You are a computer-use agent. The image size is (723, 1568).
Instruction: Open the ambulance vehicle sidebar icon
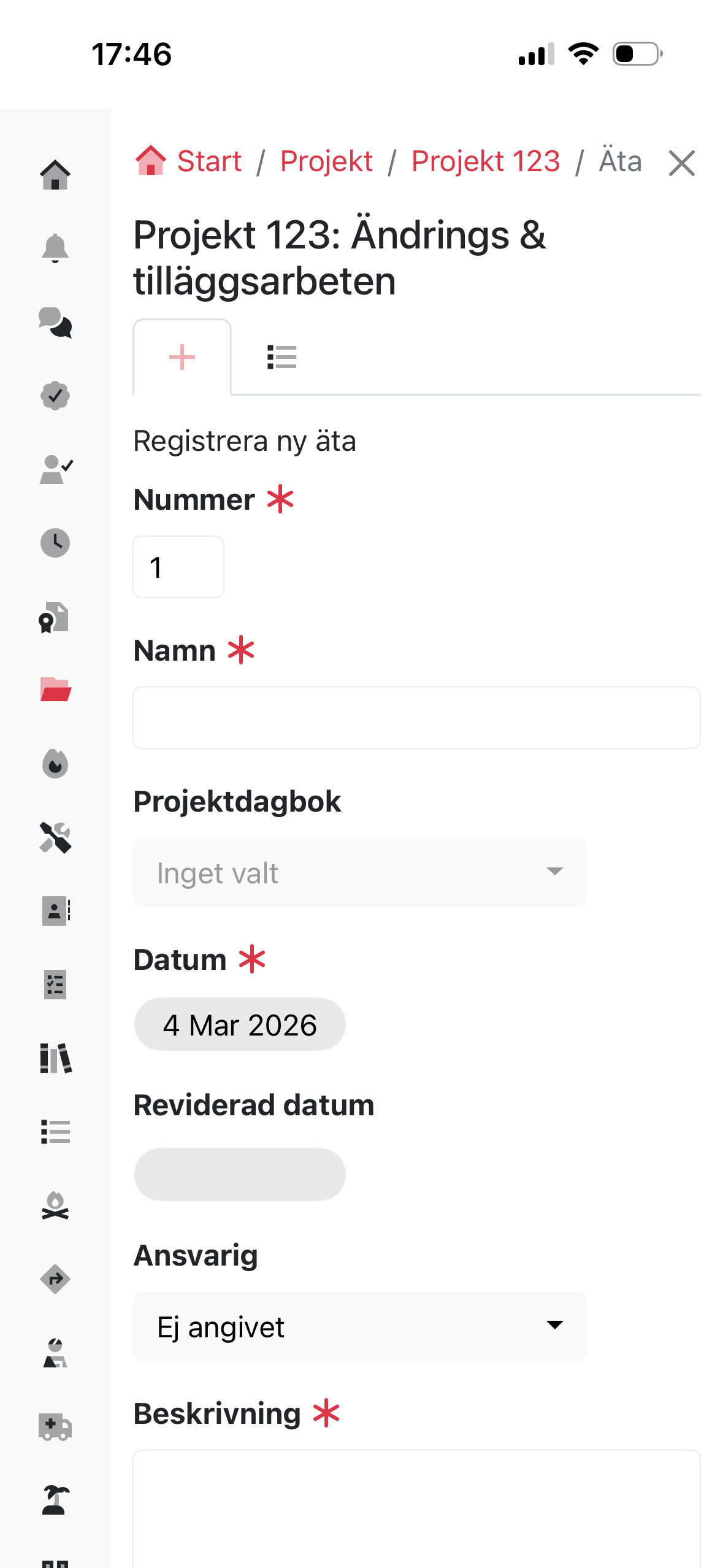pos(55,1427)
